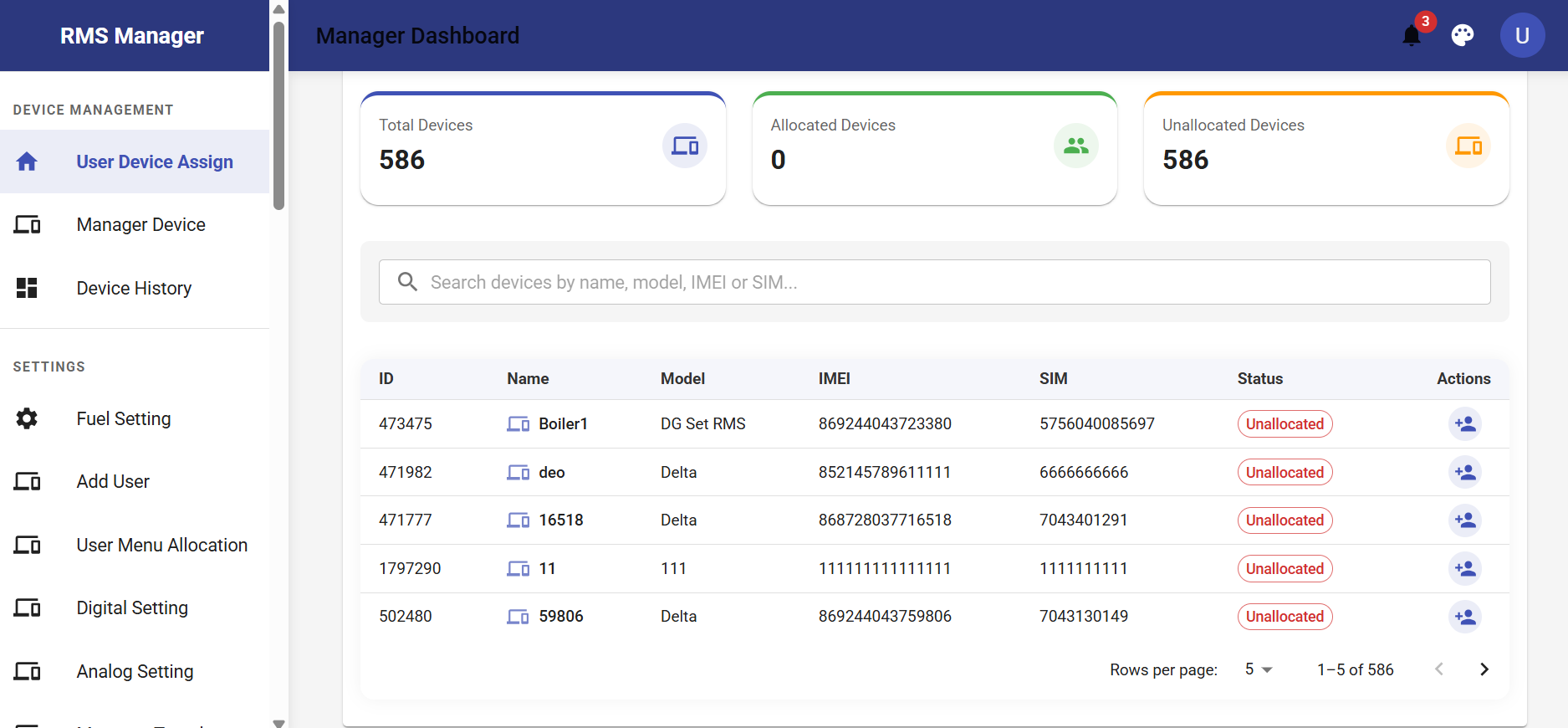The image size is (1568, 728).
Task: Click the device icon next to Boiler1
Action: [518, 424]
